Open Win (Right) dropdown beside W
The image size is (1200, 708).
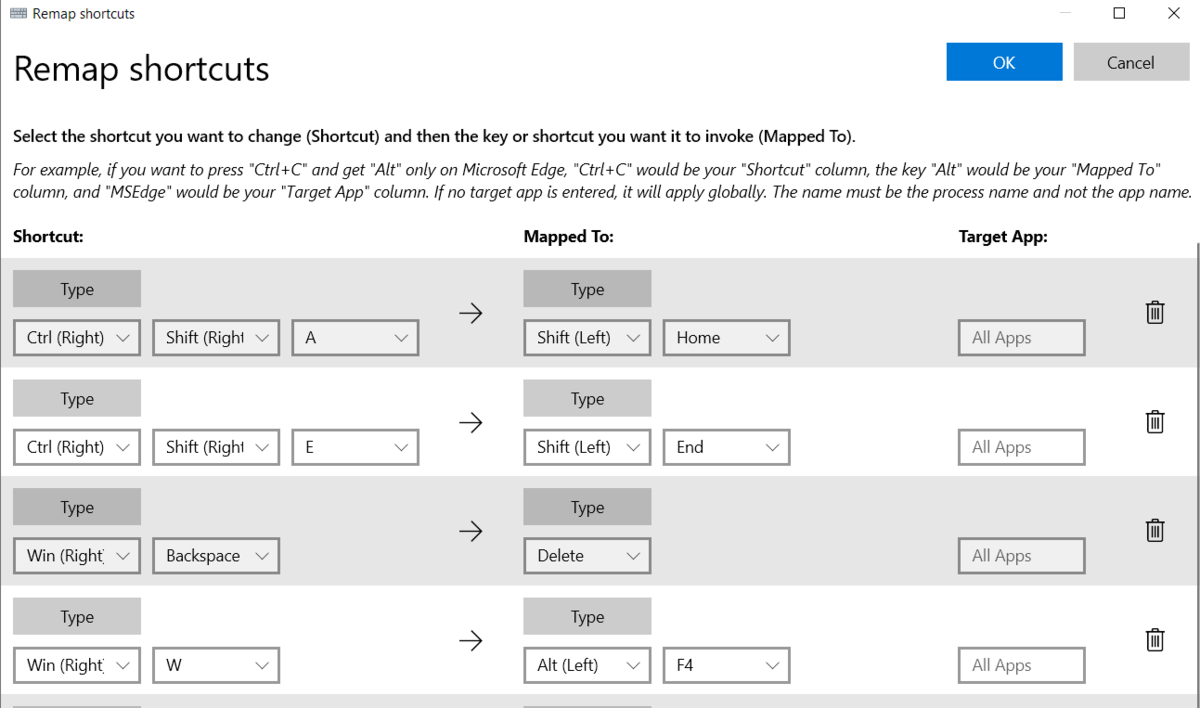pyautogui.click(x=77, y=665)
